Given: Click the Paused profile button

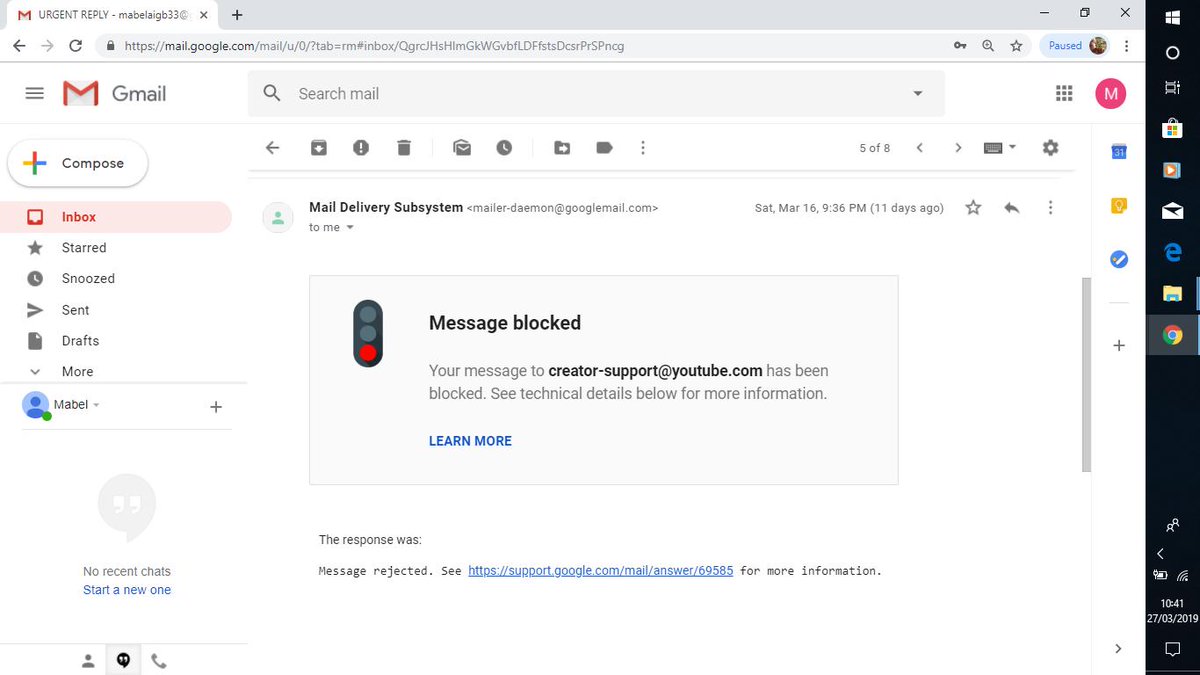Looking at the screenshot, I should (1076, 45).
